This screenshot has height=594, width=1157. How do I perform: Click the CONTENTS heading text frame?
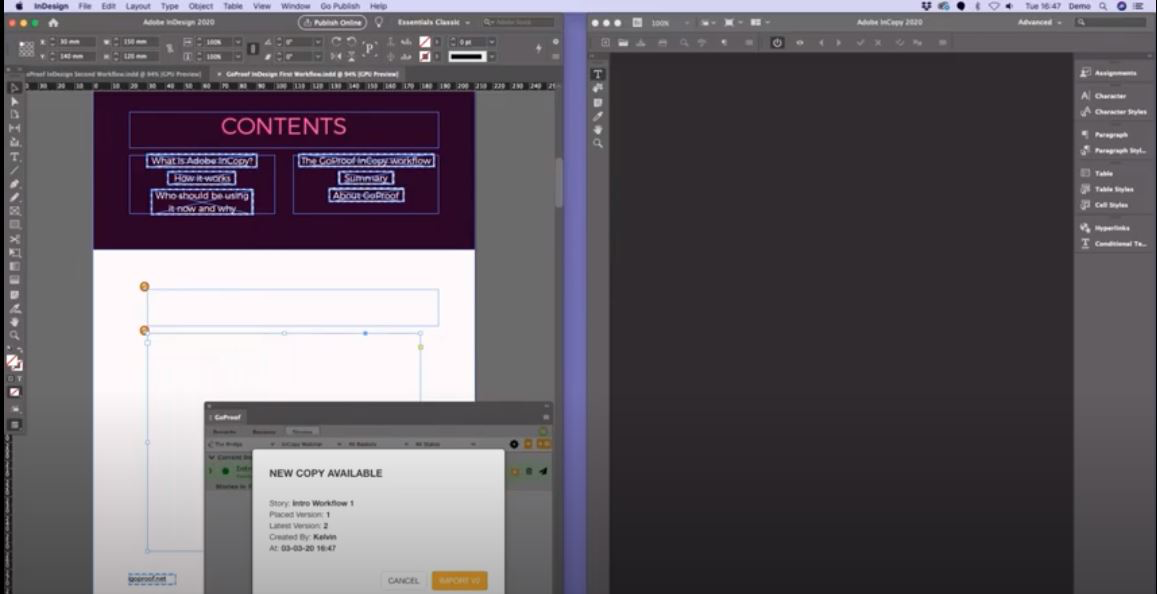click(x=284, y=130)
